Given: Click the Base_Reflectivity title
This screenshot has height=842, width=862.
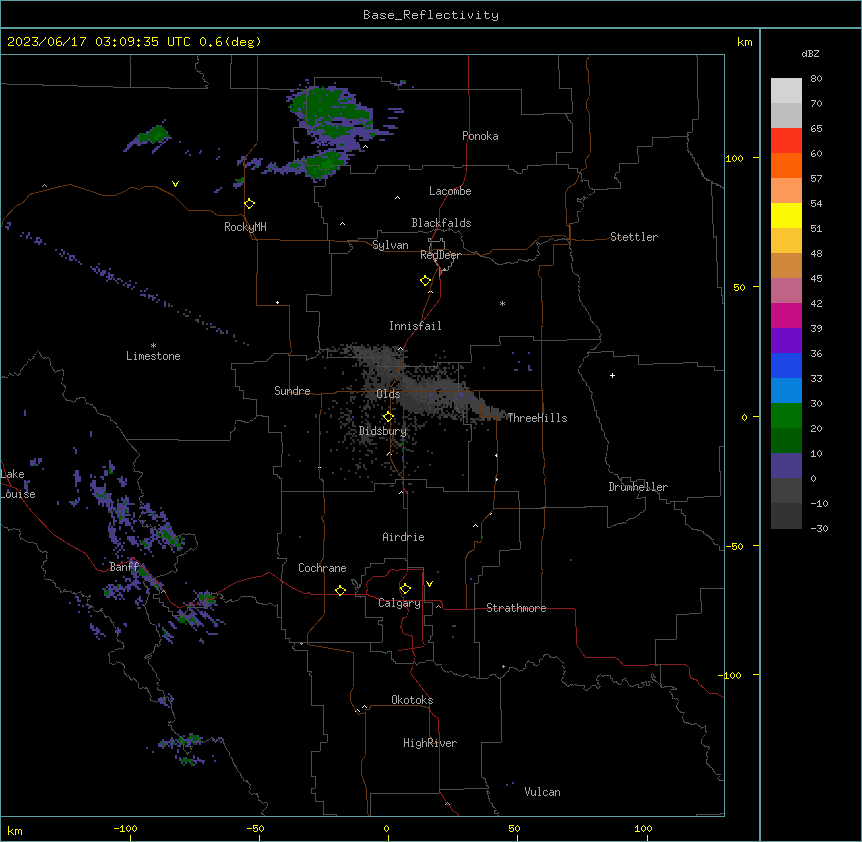Looking at the screenshot, I should point(431,15).
